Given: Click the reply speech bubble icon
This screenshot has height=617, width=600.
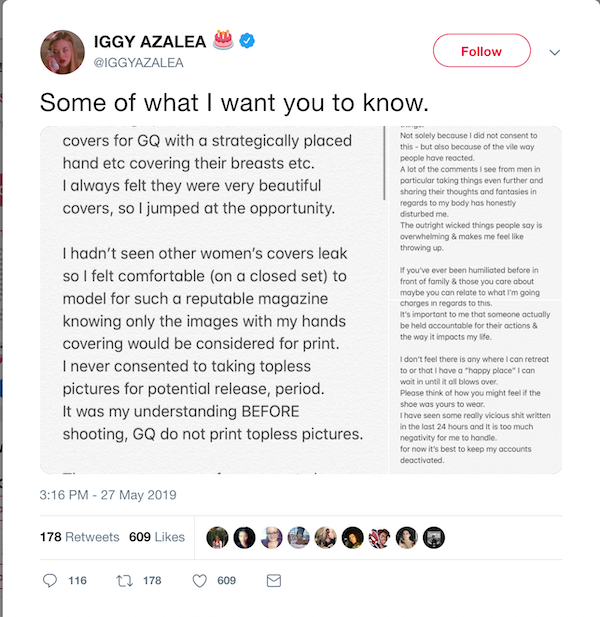Looking at the screenshot, I should click(50, 580).
